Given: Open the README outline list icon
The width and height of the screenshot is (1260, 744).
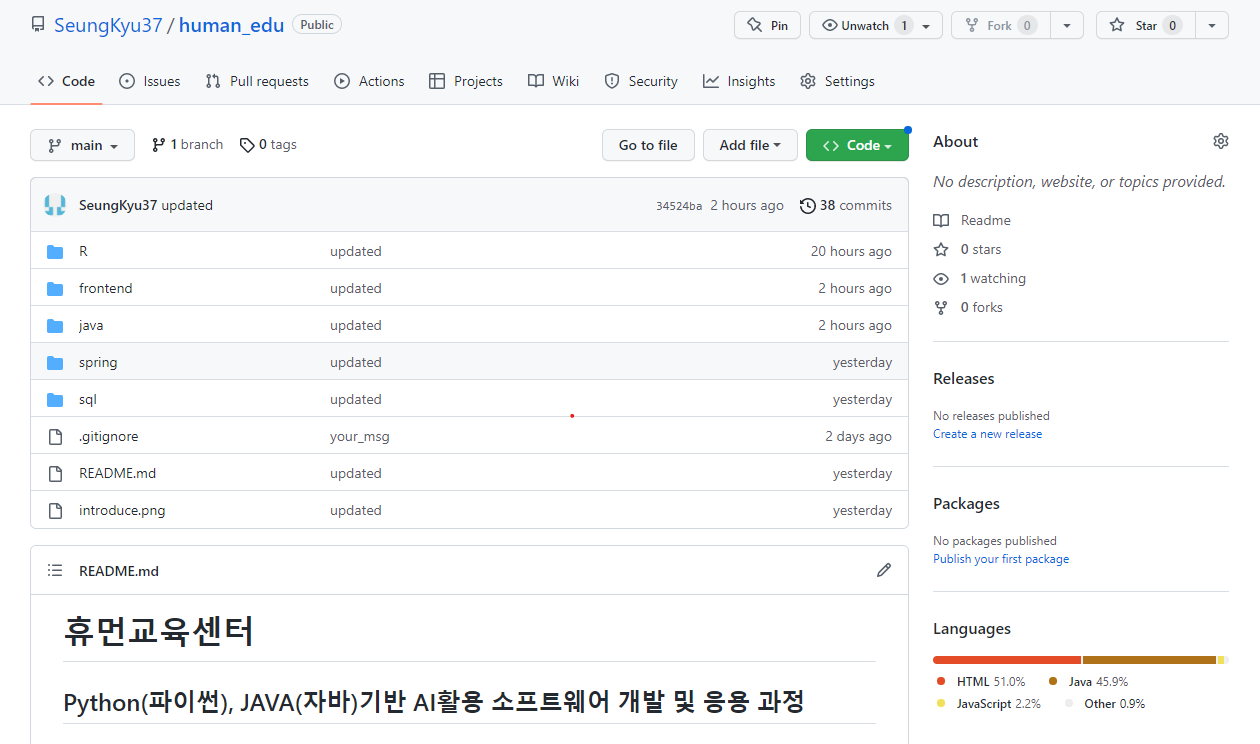Looking at the screenshot, I should [x=55, y=570].
